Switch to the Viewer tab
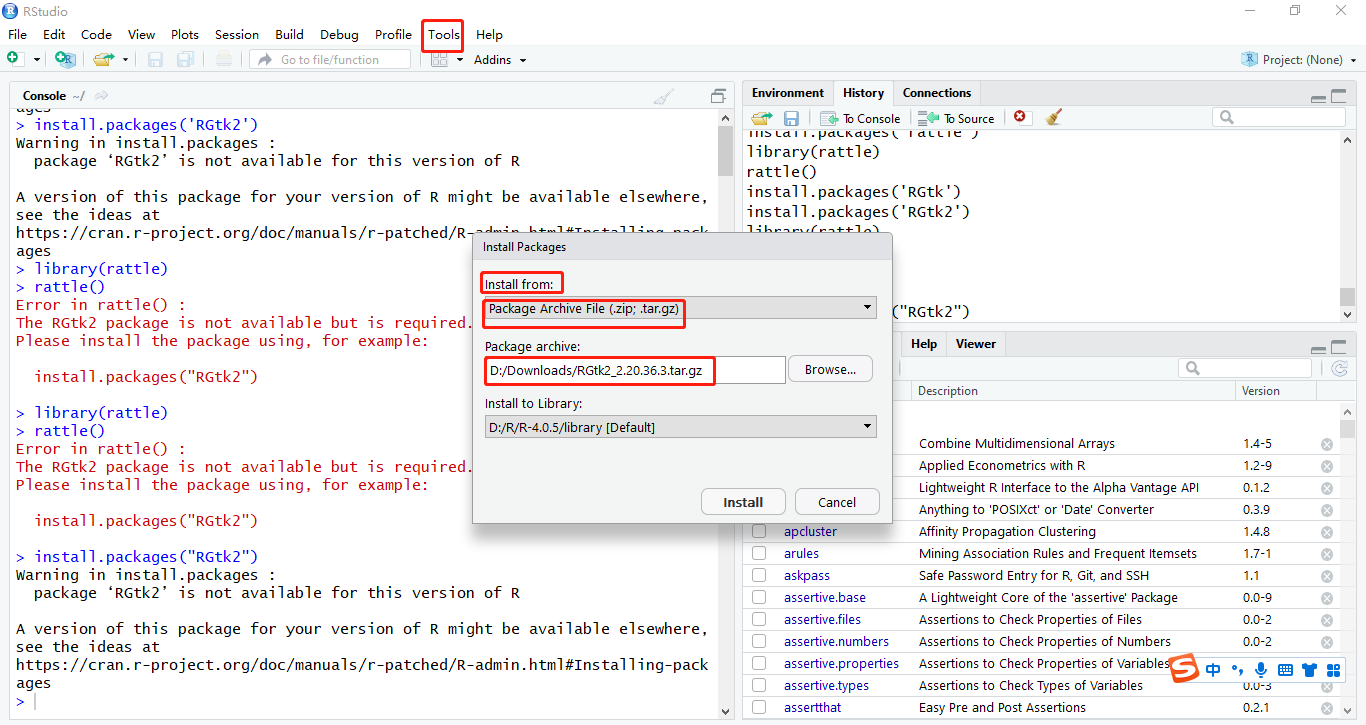1366x725 pixels. (974, 344)
